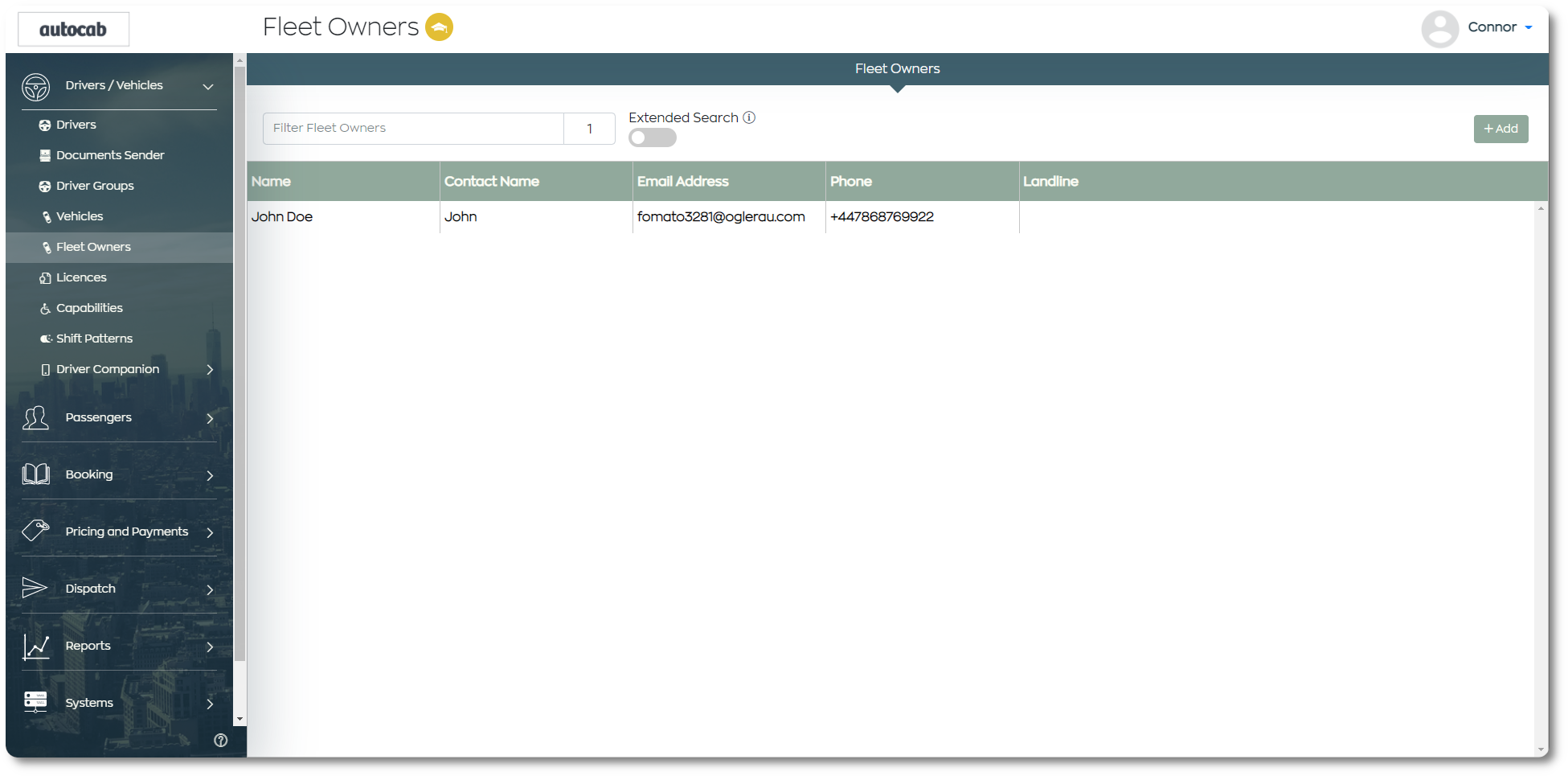Click the Dispatch paper plane icon
The image size is (1568, 776).
(35, 589)
